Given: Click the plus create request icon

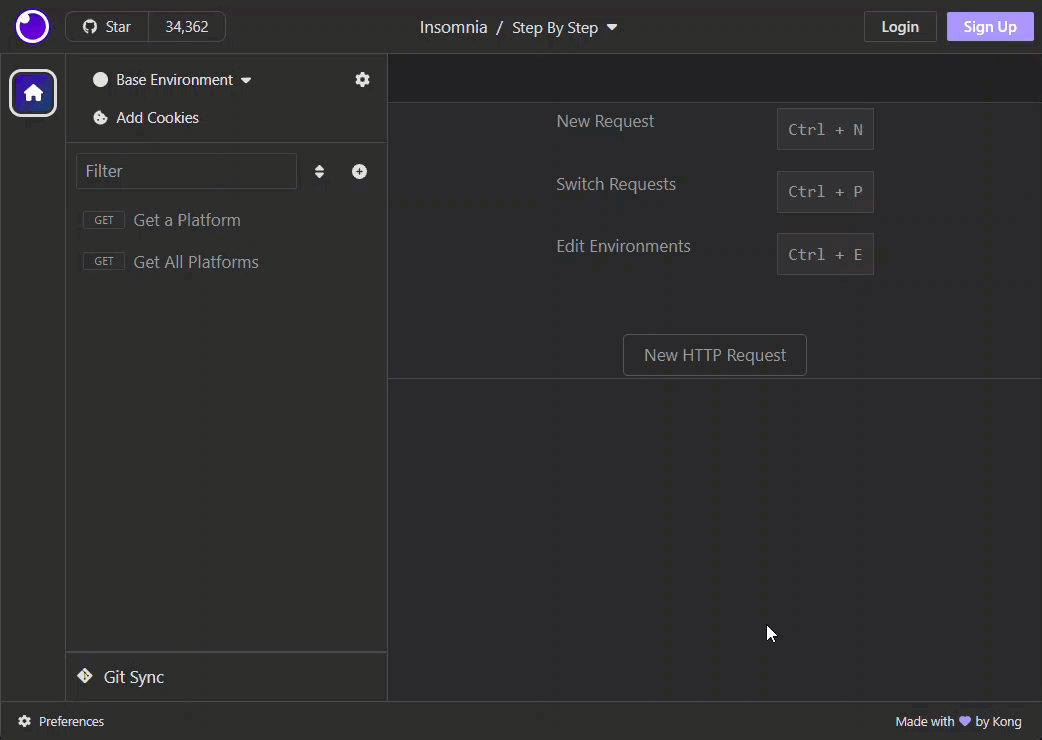Looking at the screenshot, I should [x=360, y=171].
